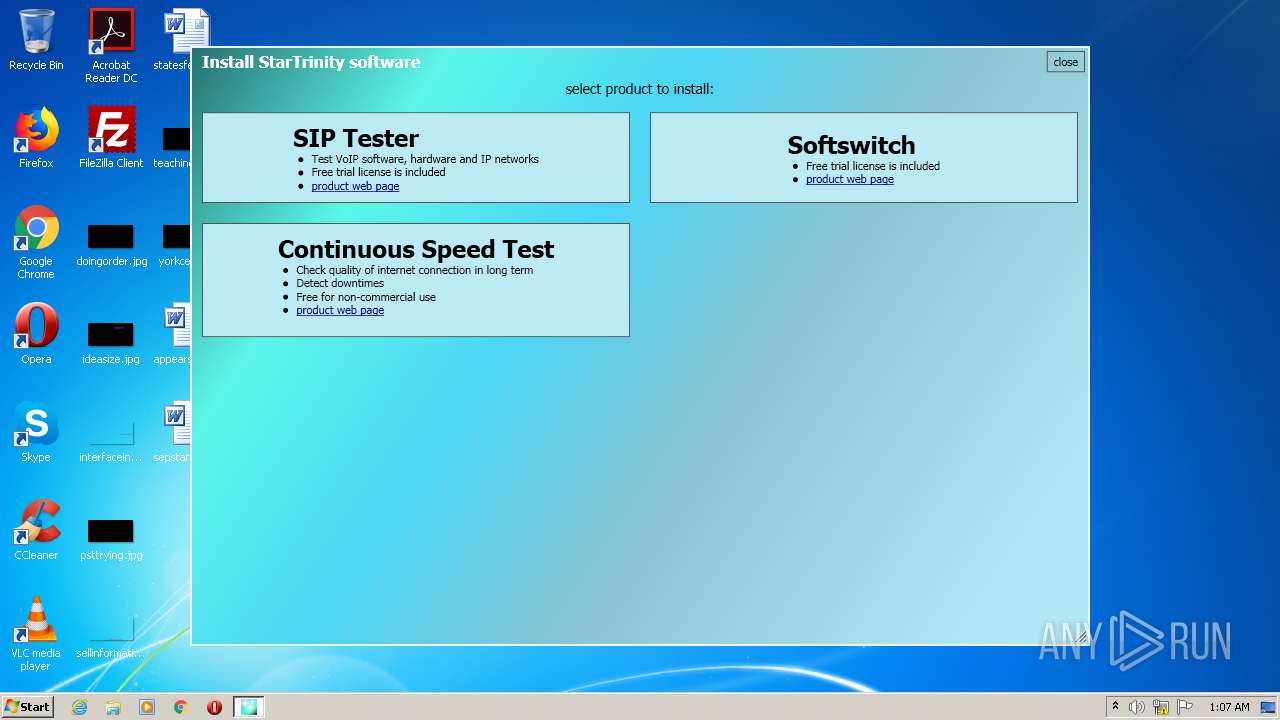1280x720 pixels.
Task: Show hidden system tray icons
Action: [x=1116, y=707]
